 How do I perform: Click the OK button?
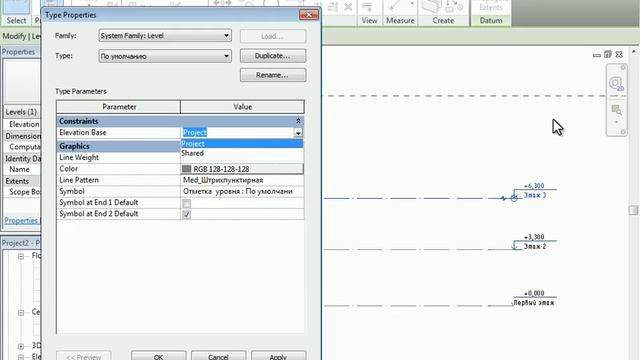(158, 356)
